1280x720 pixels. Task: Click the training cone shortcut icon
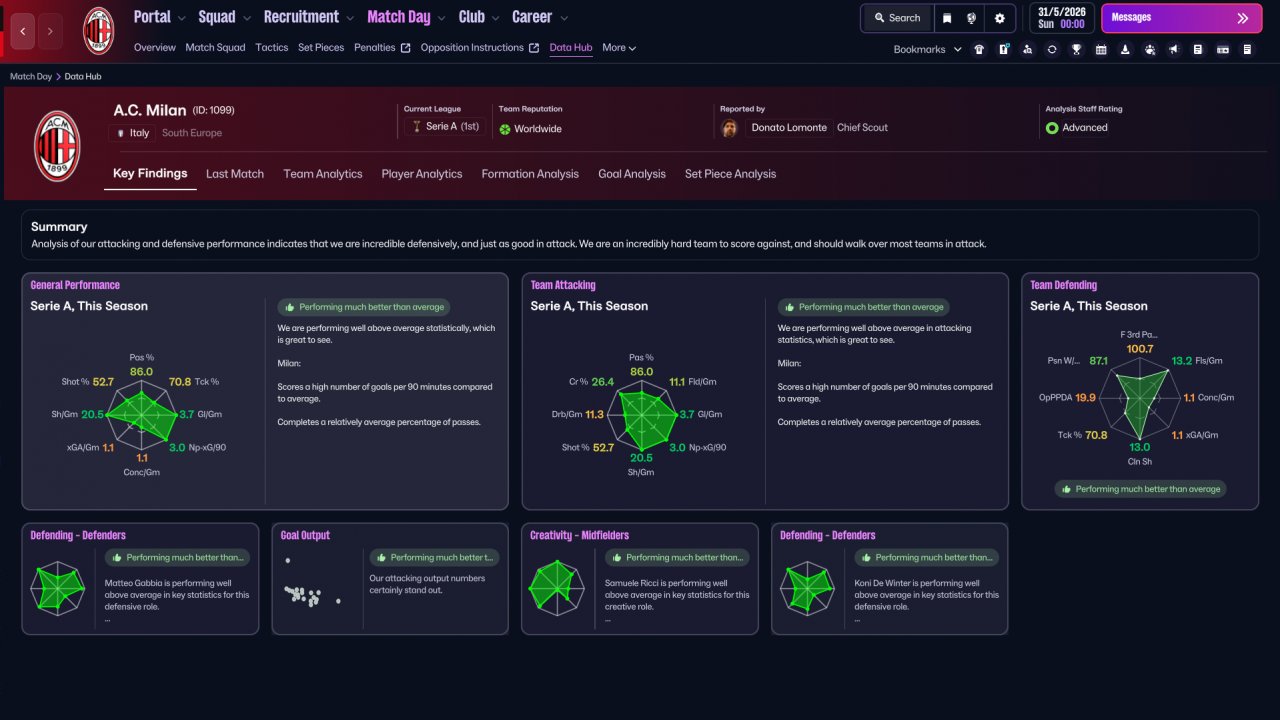click(x=1125, y=49)
